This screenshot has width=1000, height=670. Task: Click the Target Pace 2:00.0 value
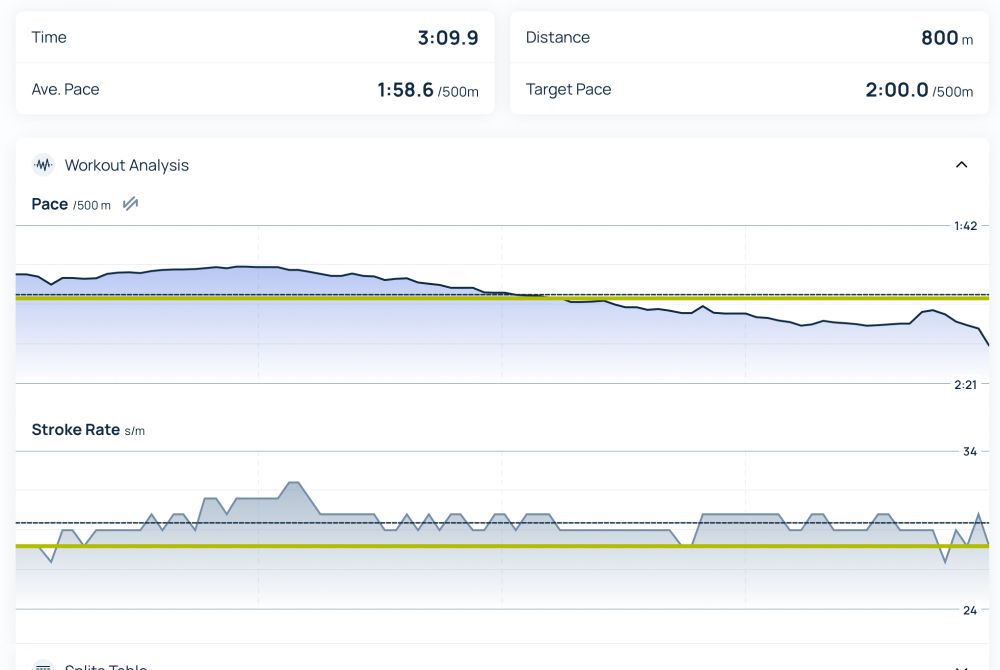[x=919, y=90]
